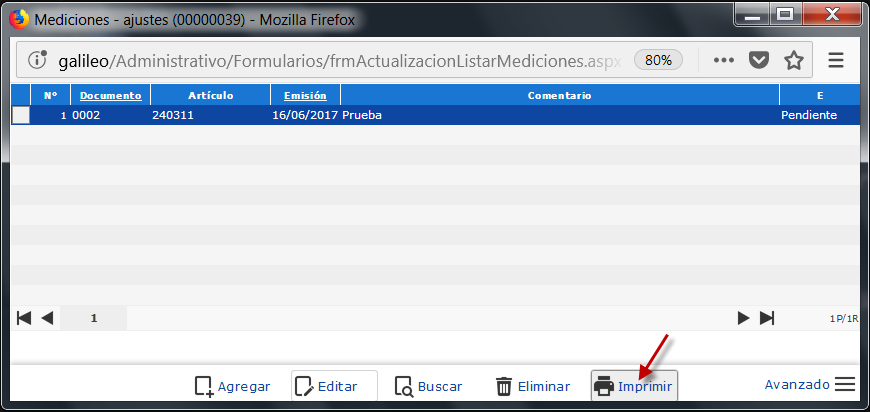Expand the Avanzado options menu
Screen dimensions: 870x412
point(845,385)
